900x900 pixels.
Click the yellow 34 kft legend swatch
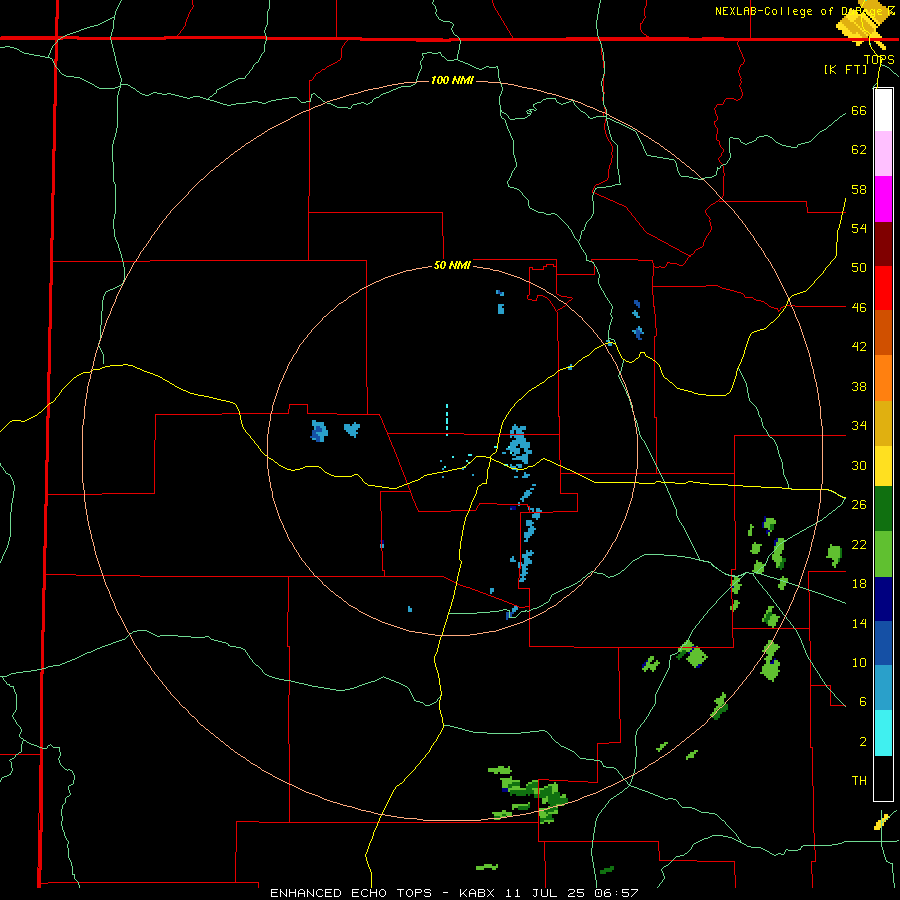883,465
